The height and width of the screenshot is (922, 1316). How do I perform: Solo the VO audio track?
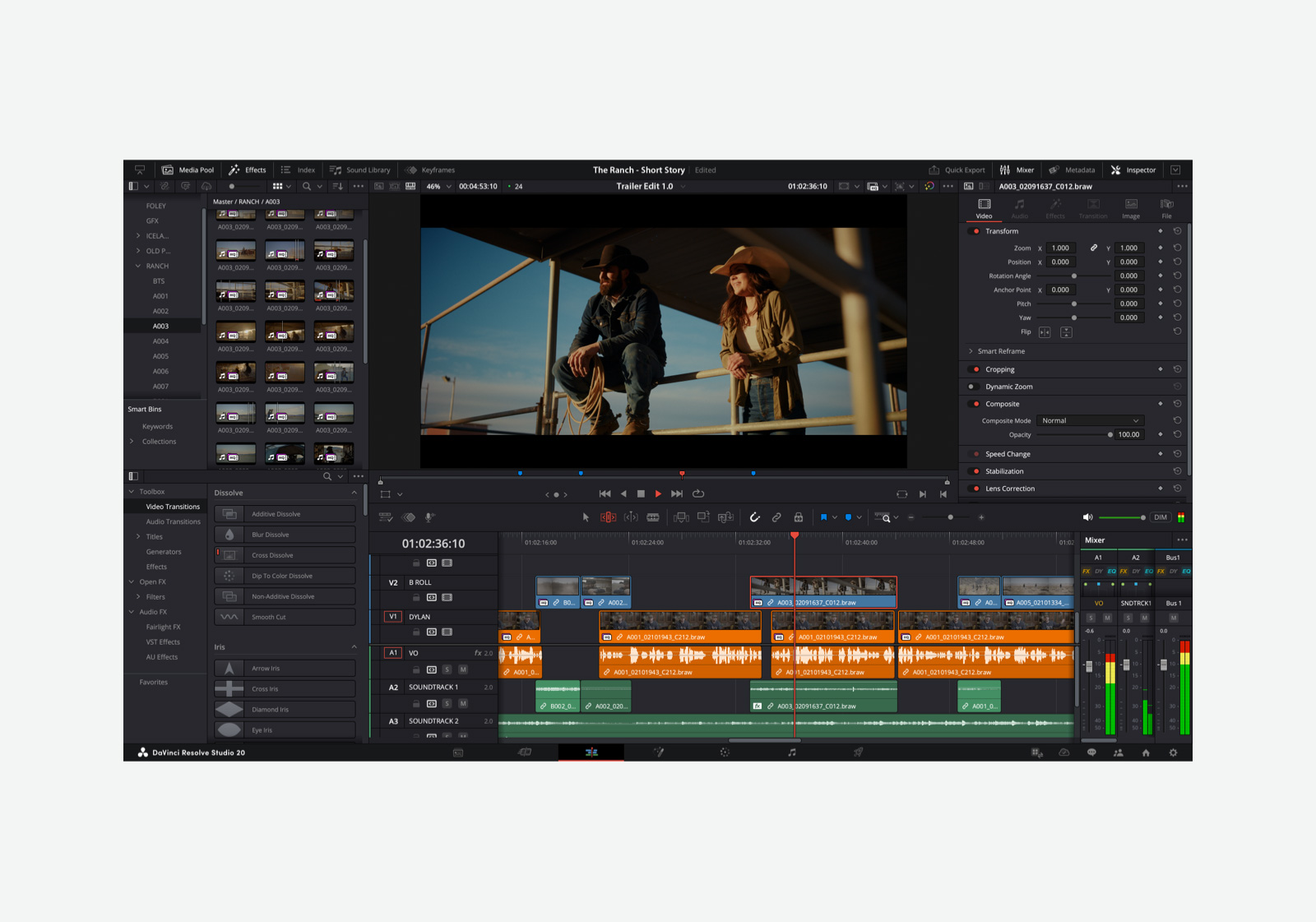[x=447, y=669]
